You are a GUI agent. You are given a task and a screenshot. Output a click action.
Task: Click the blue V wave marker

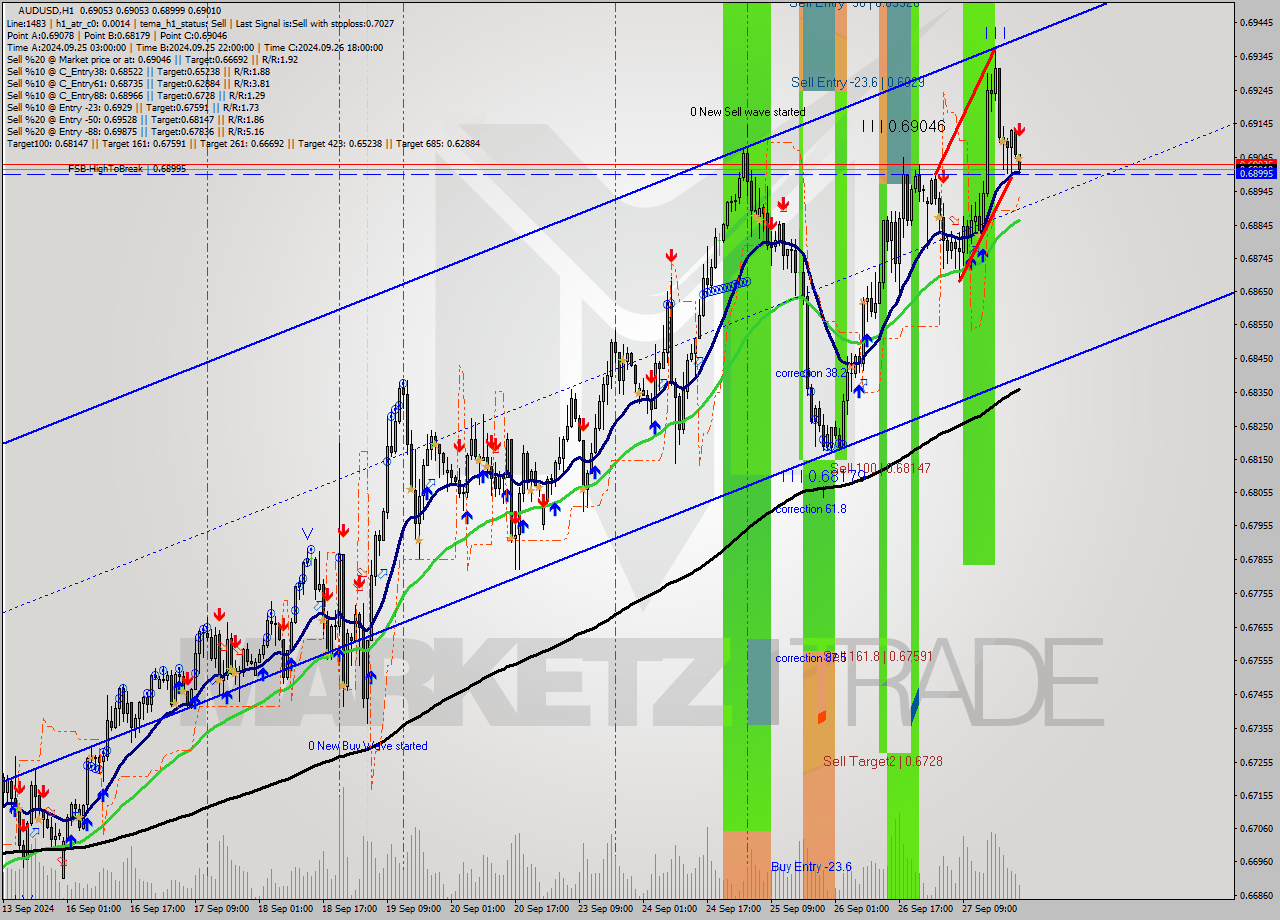pyautogui.click(x=308, y=533)
